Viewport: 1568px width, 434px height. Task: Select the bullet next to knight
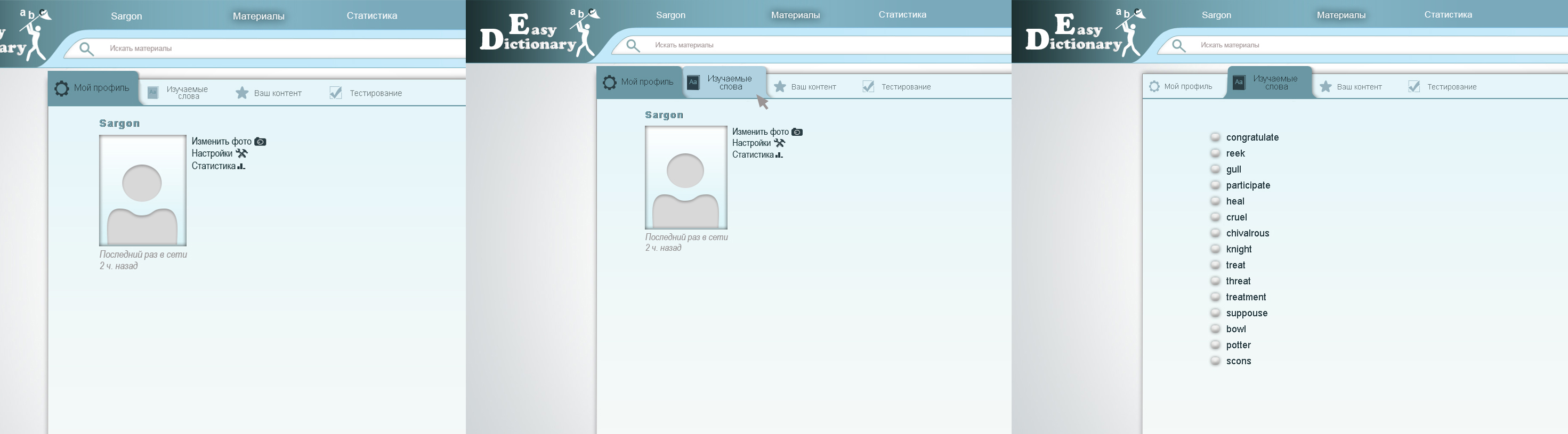point(1216,249)
